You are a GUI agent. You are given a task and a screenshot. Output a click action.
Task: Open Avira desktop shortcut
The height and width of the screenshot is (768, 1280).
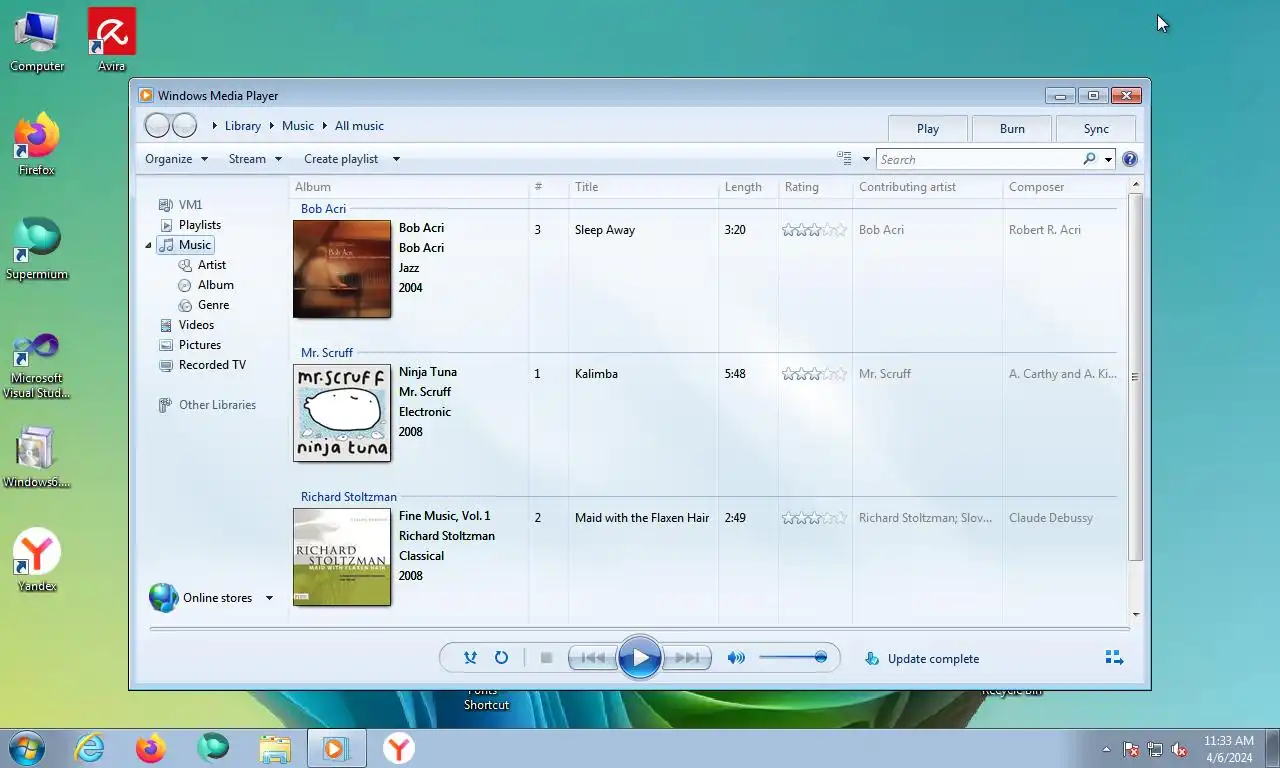pos(112,40)
